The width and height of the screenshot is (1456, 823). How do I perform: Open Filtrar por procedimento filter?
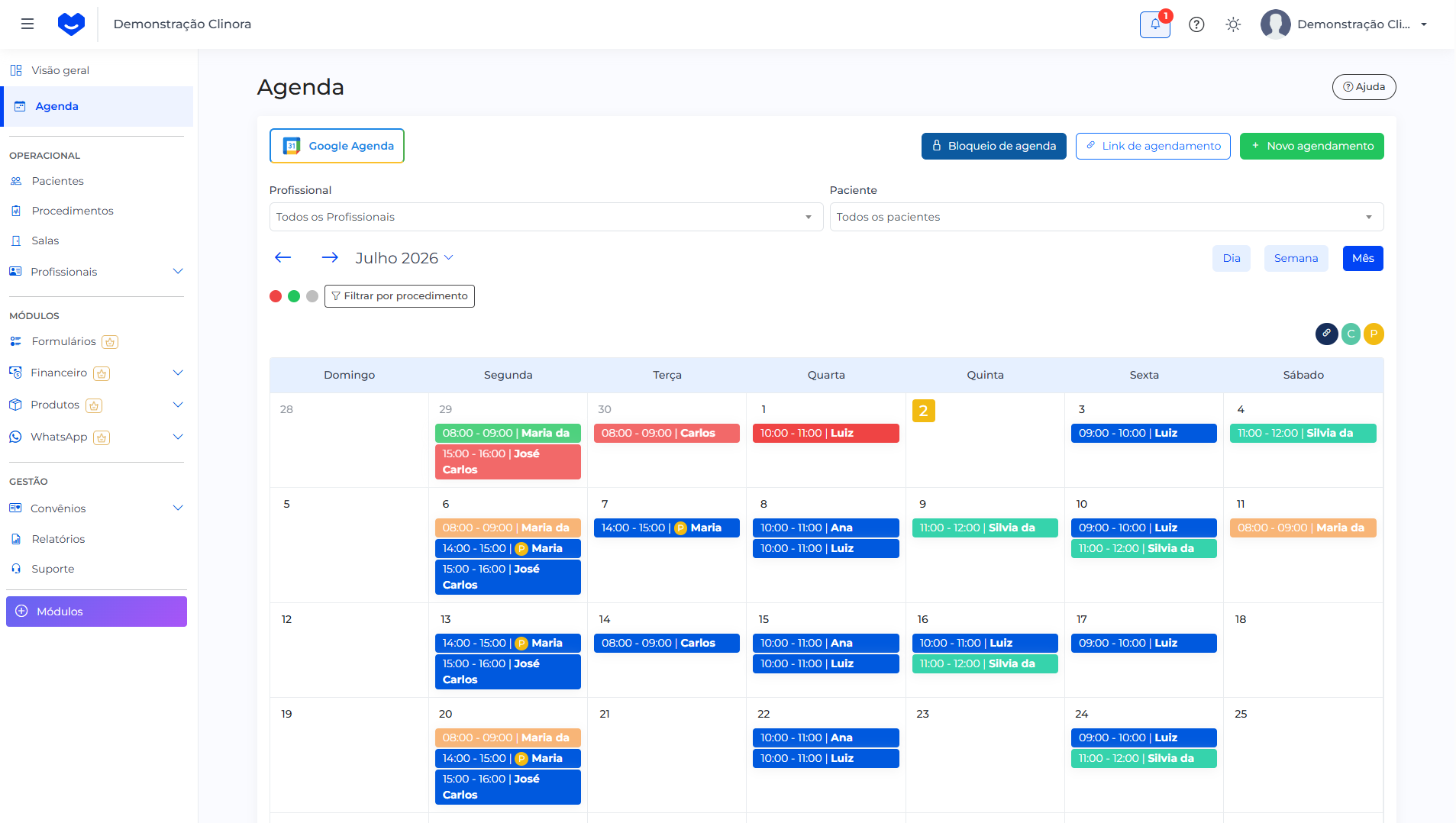399,296
